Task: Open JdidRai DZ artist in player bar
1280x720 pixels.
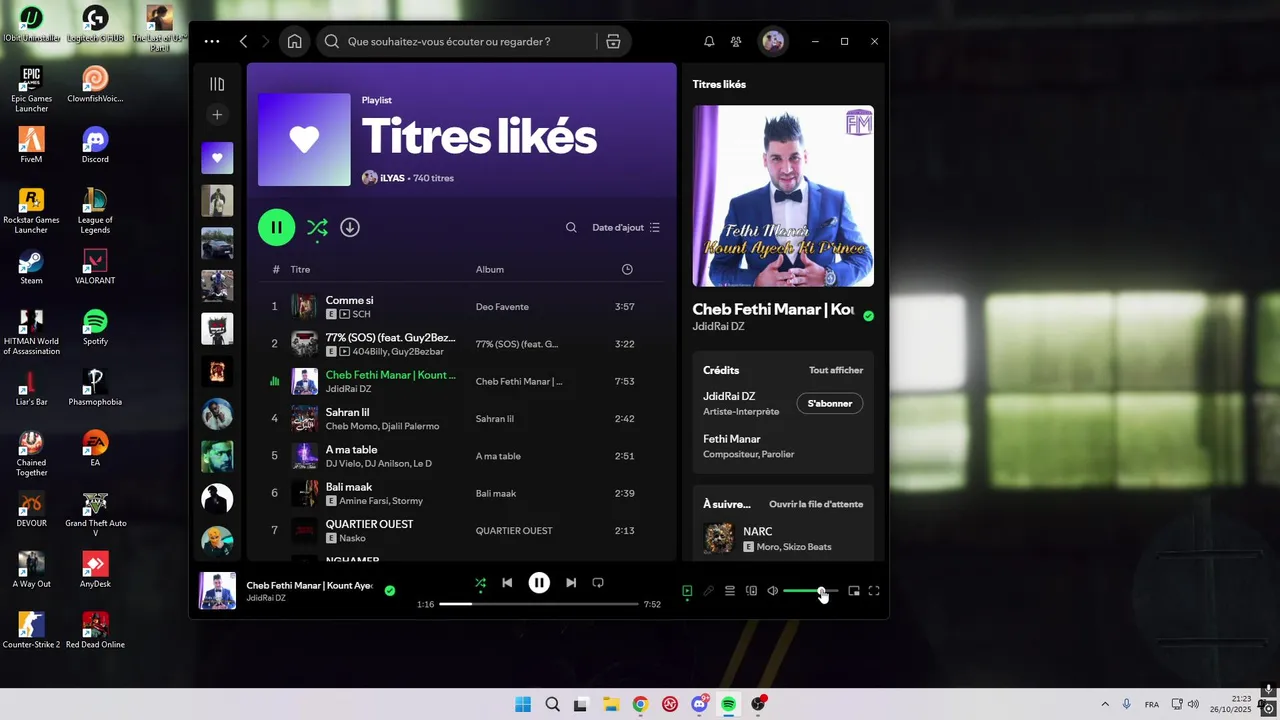Action: 266,598
